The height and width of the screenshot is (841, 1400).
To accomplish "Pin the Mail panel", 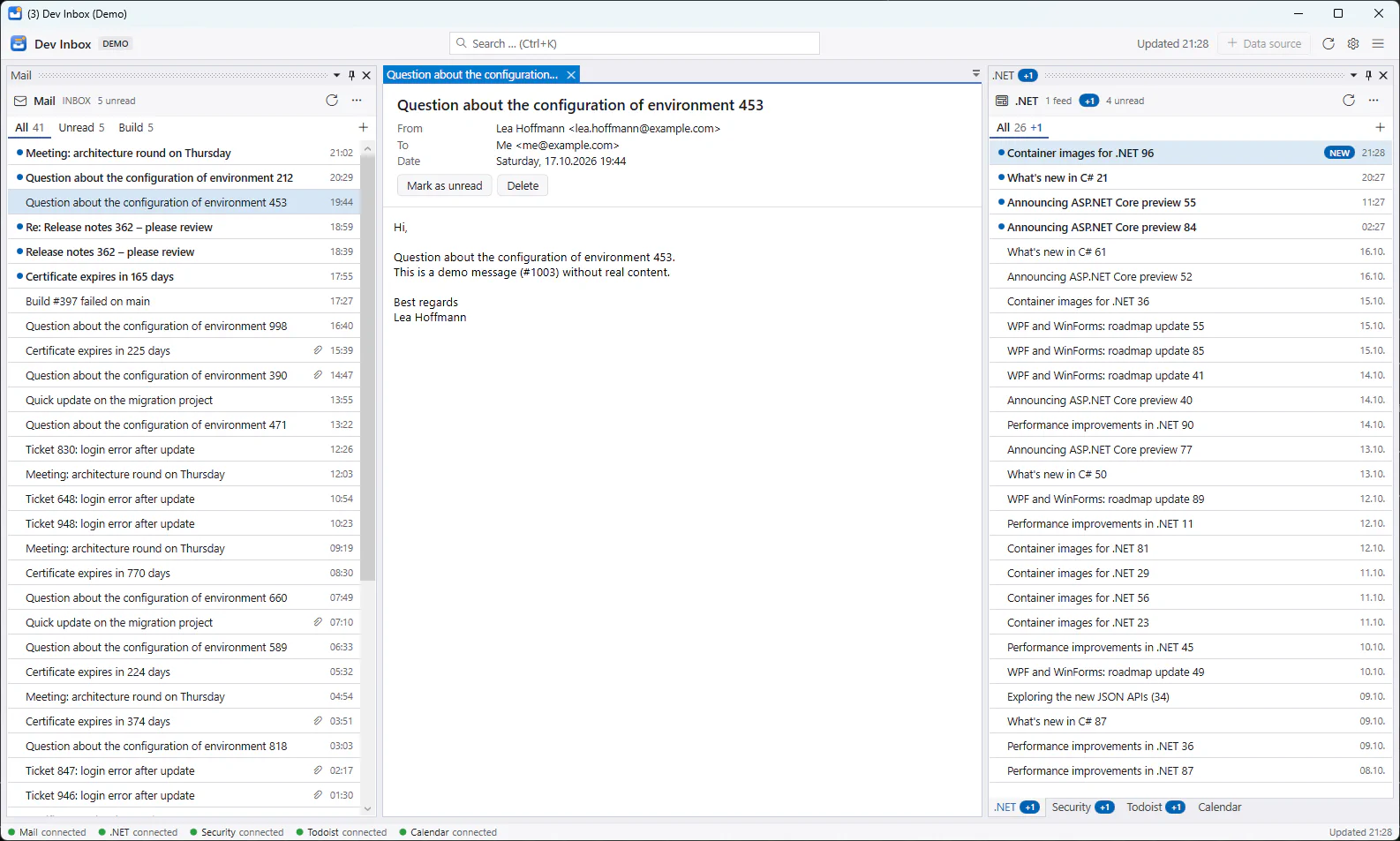I will pyautogui.click(x=352, y=75).
